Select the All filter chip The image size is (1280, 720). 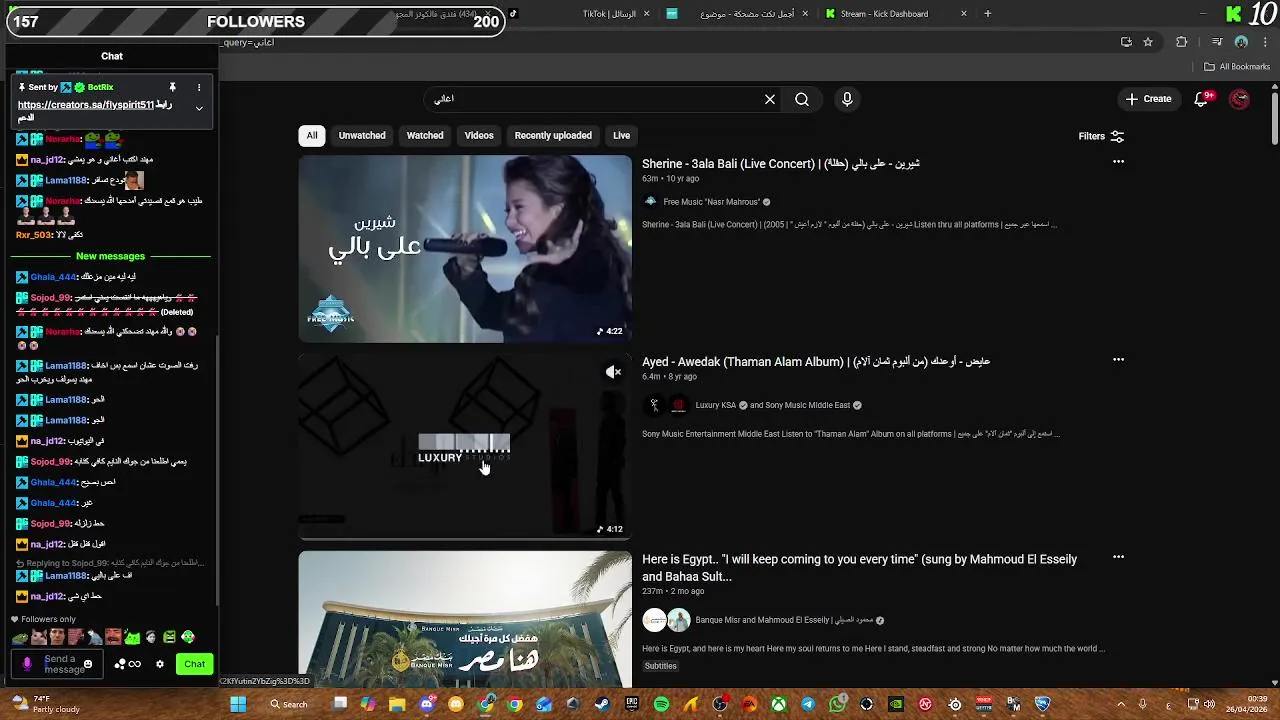coord(312,135)
